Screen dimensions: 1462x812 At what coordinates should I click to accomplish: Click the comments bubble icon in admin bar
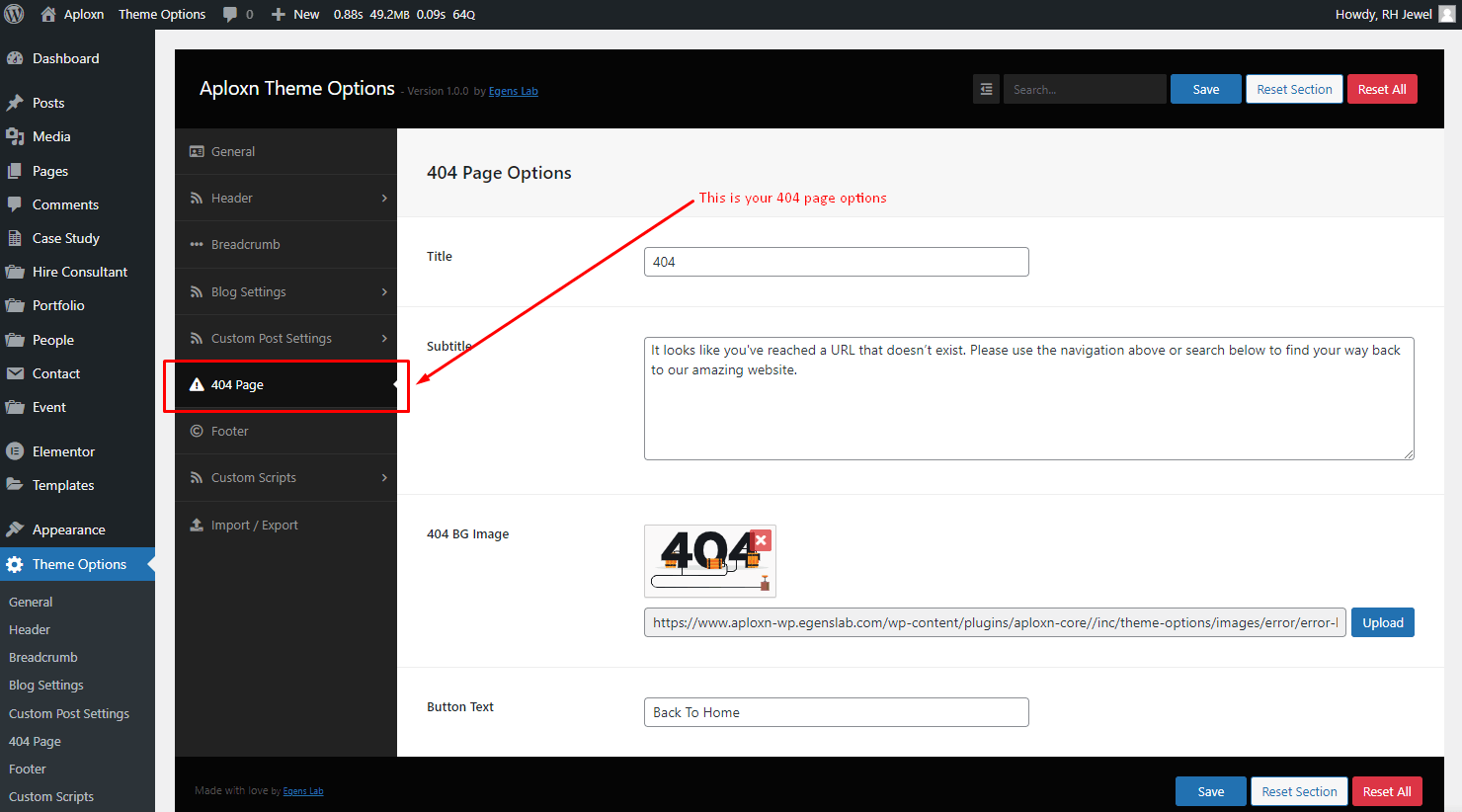pyautogui.click(x=230, y=15)
